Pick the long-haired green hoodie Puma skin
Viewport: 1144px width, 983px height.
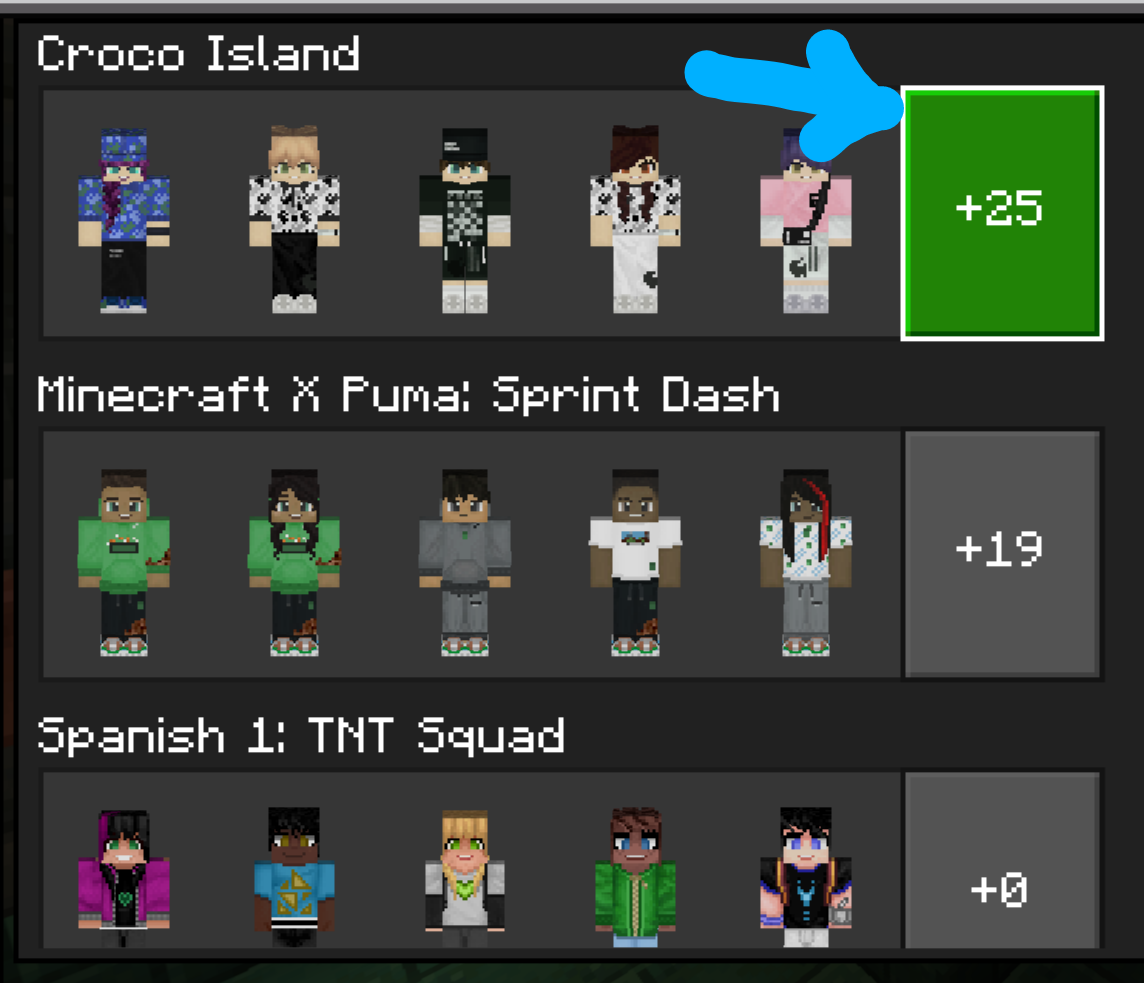pyautogui.click(x=294, y=563)
